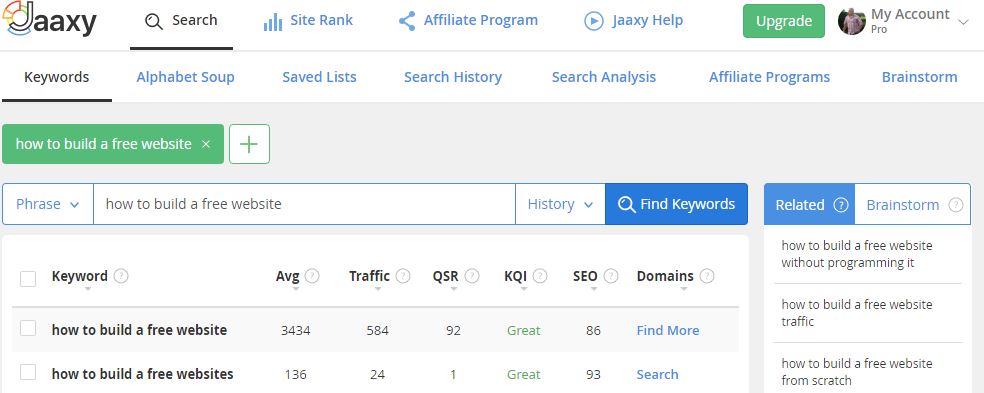This screenshot has width=984, height=393.
Task: Switch to the Affiliate Programs tab
Action: pos(769,77)
